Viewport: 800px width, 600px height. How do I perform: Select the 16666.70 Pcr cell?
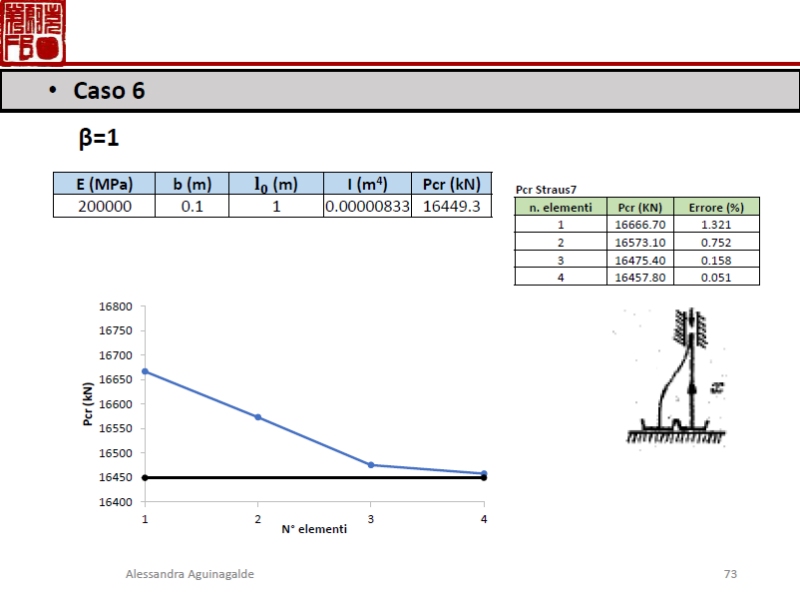point(639,225)
